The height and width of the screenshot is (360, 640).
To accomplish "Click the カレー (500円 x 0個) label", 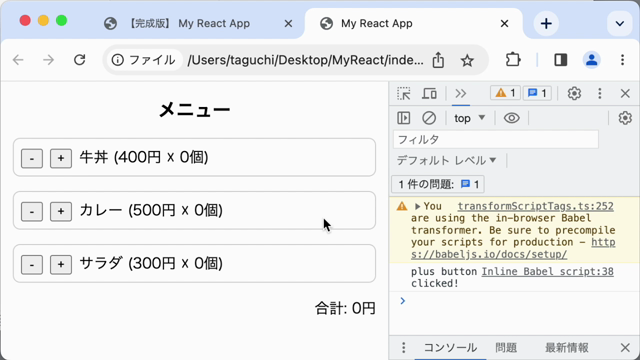I will (151, 210).
